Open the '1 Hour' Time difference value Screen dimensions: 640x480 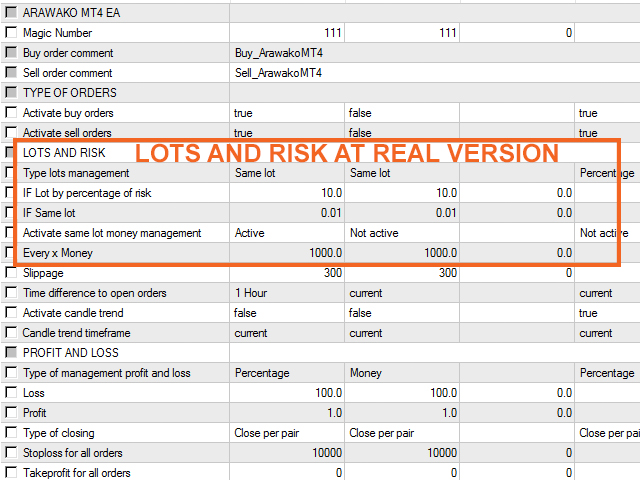[x=251, y=293]
